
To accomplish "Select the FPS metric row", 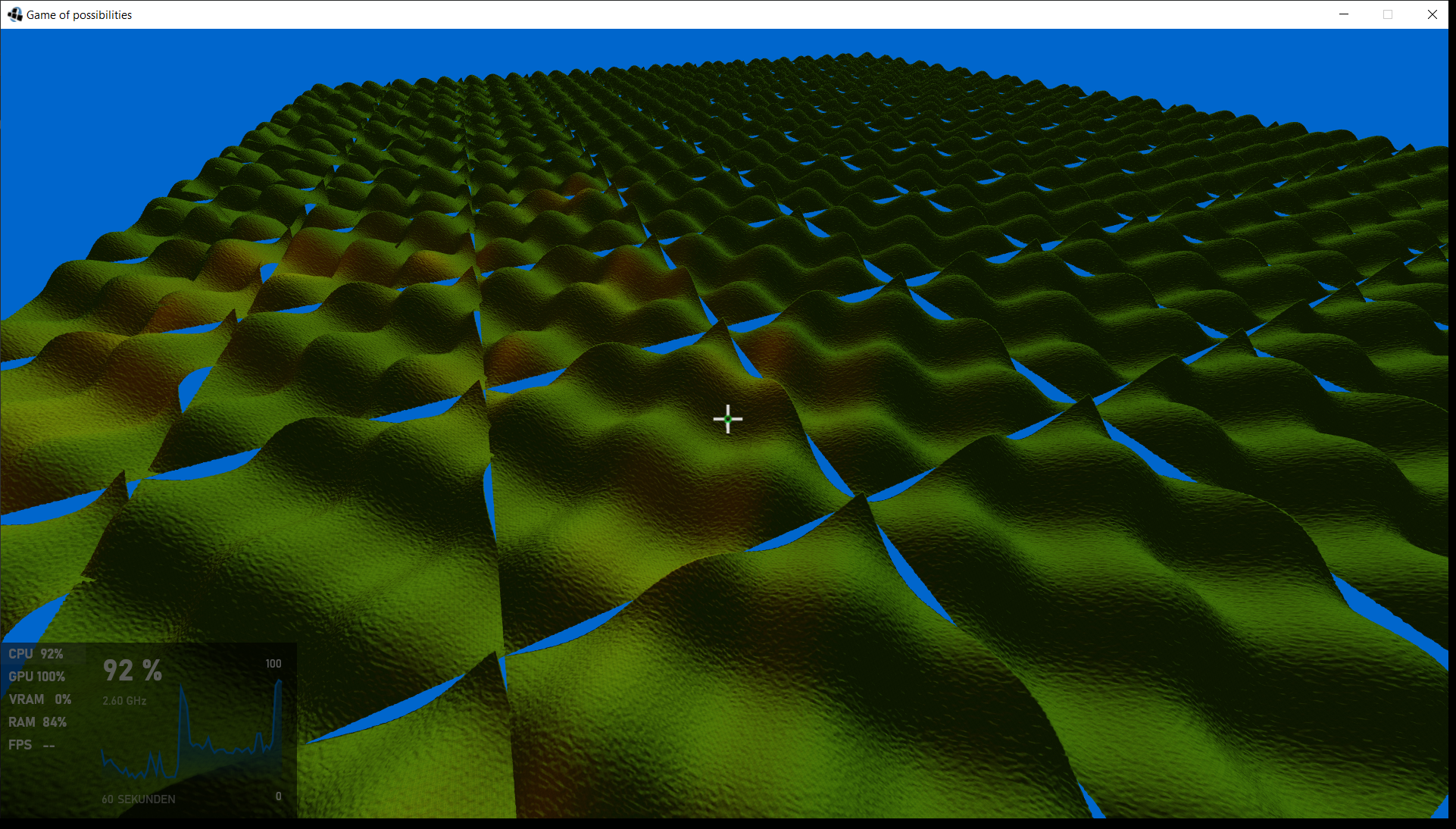I will click(x=32, y=745).
